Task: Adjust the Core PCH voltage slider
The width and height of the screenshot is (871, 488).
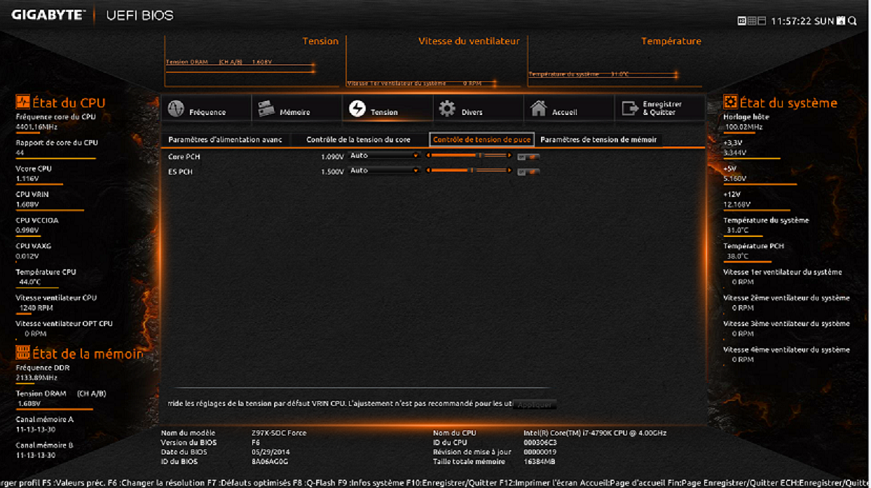Action: point(469,155)
